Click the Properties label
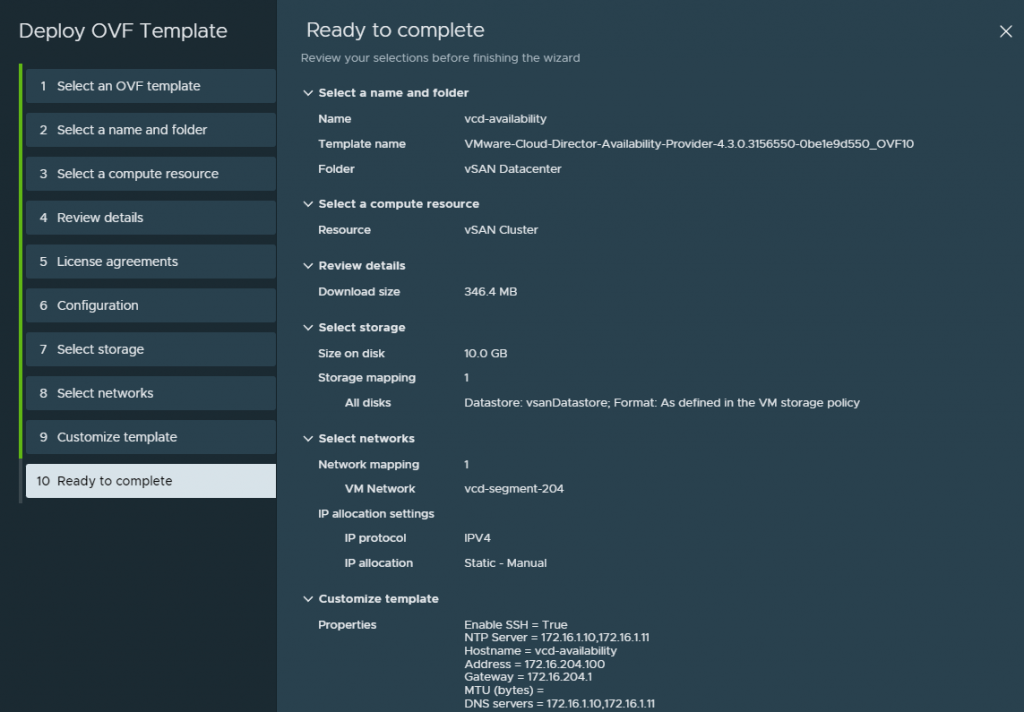Screen dimensions: 1024x712 pos(347,624)
